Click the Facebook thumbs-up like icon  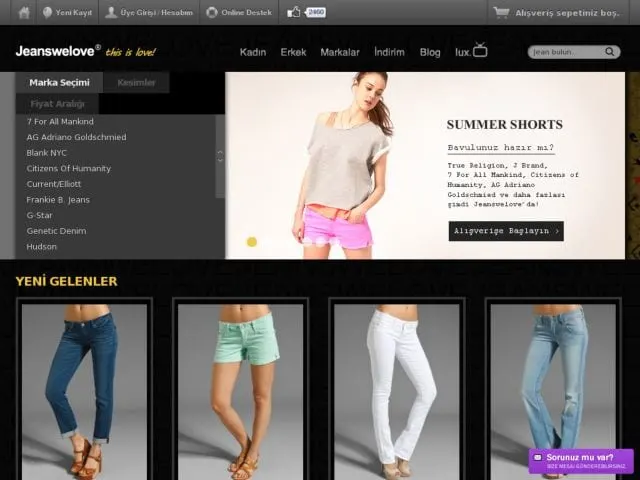pos(293,13)
